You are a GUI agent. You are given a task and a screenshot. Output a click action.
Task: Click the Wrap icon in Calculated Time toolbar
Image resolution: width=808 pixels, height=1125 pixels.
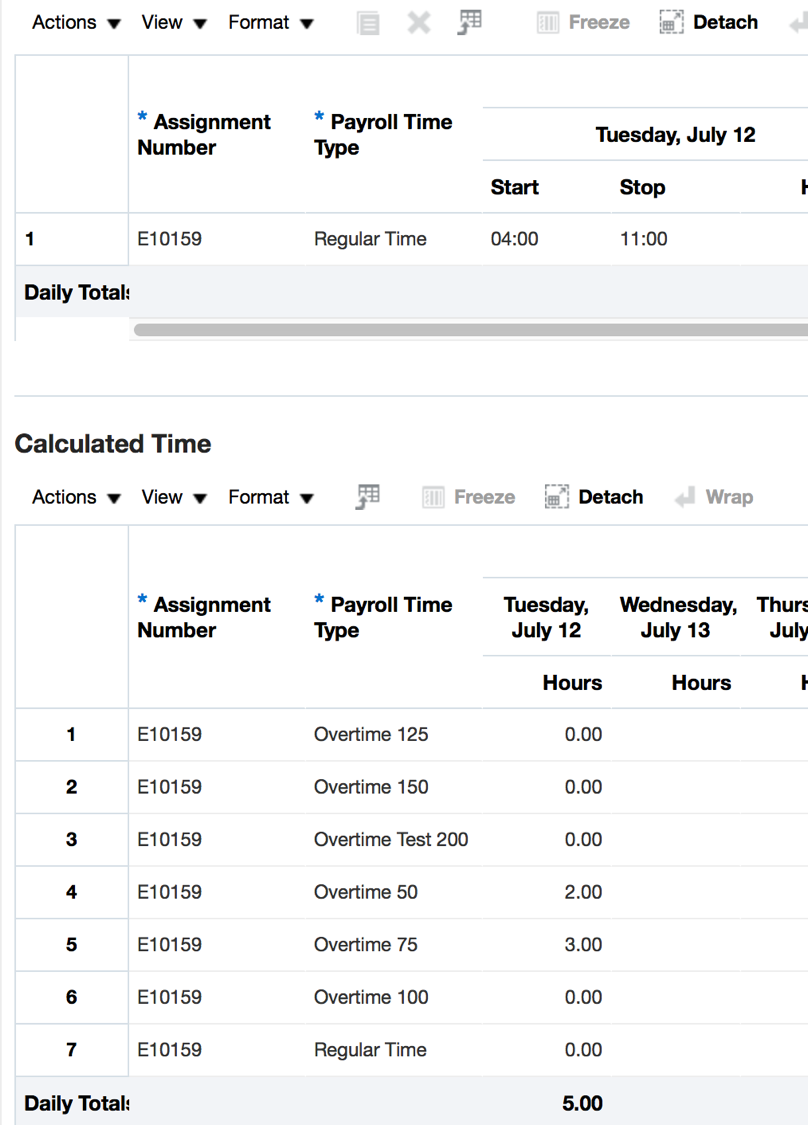click(714, 496)
